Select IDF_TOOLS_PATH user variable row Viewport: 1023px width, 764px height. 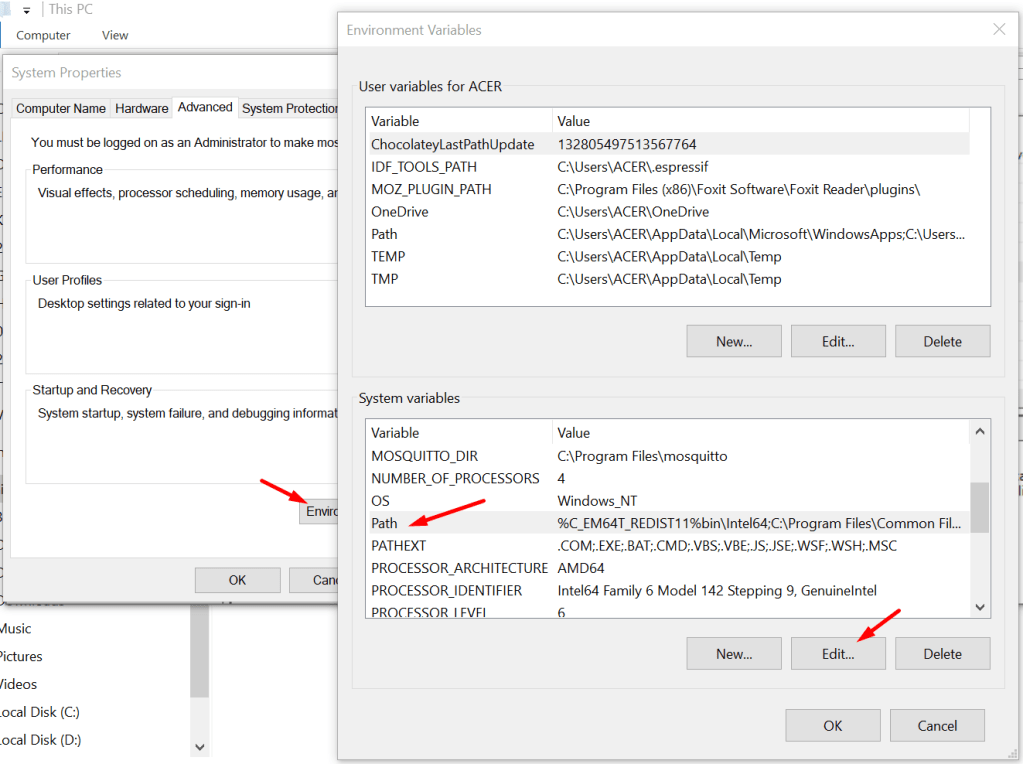[x=424, y=167]
